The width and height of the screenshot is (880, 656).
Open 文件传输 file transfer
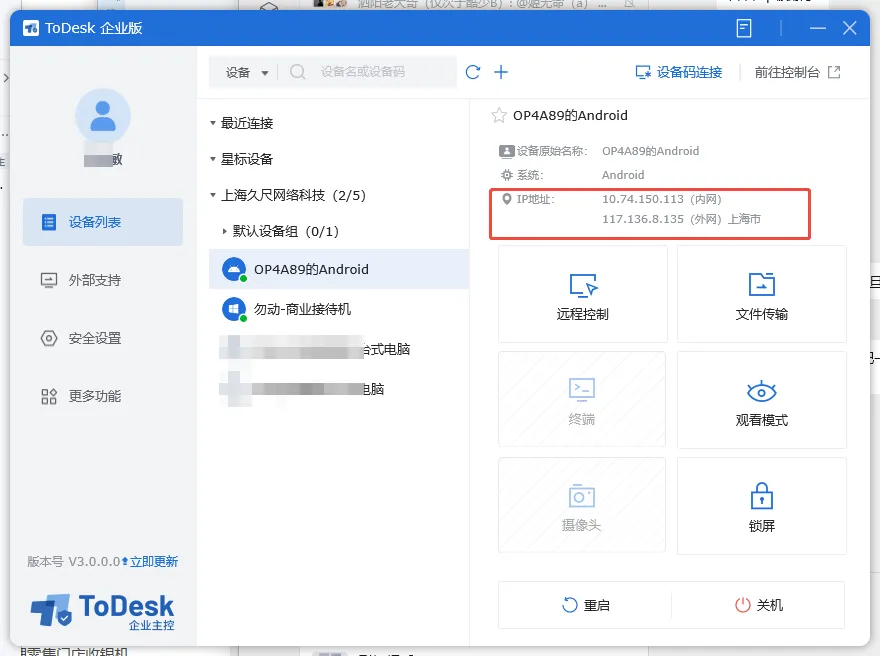click(762, 294)
